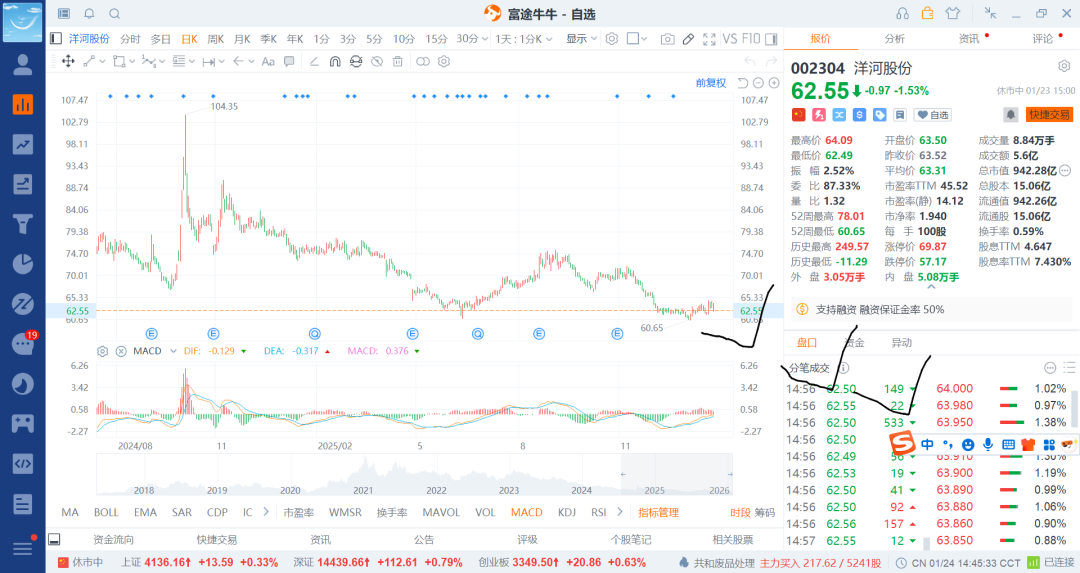Image resolution: width=1080 pixels, height=573 pixels.
Task: Select the comment bubble annotation tool
Action: coord(289,61)
